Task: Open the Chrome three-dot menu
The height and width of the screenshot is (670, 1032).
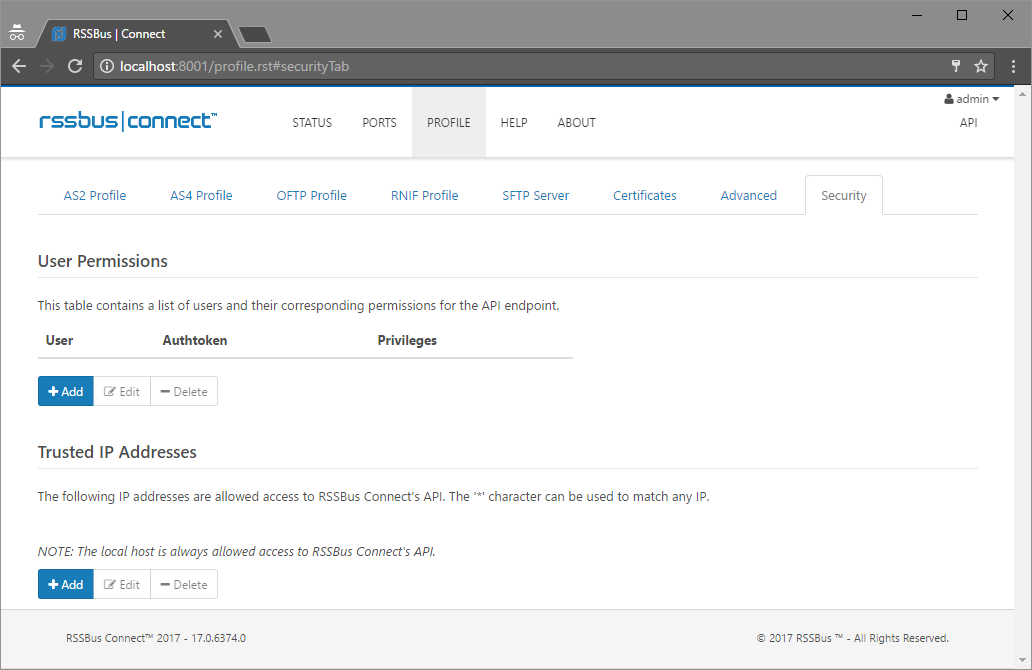Action: coord(1014,66)
